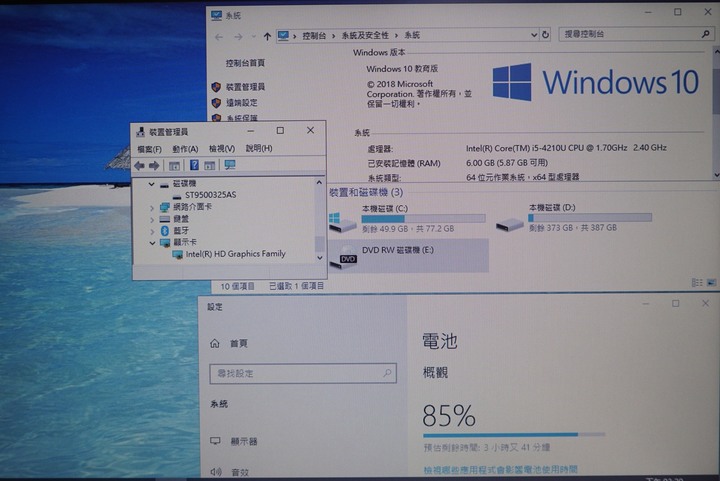This screenshot has width=720, height=481.
Task: Select 本機磁碟 (C:) drive
Action: tap(407, 219)
